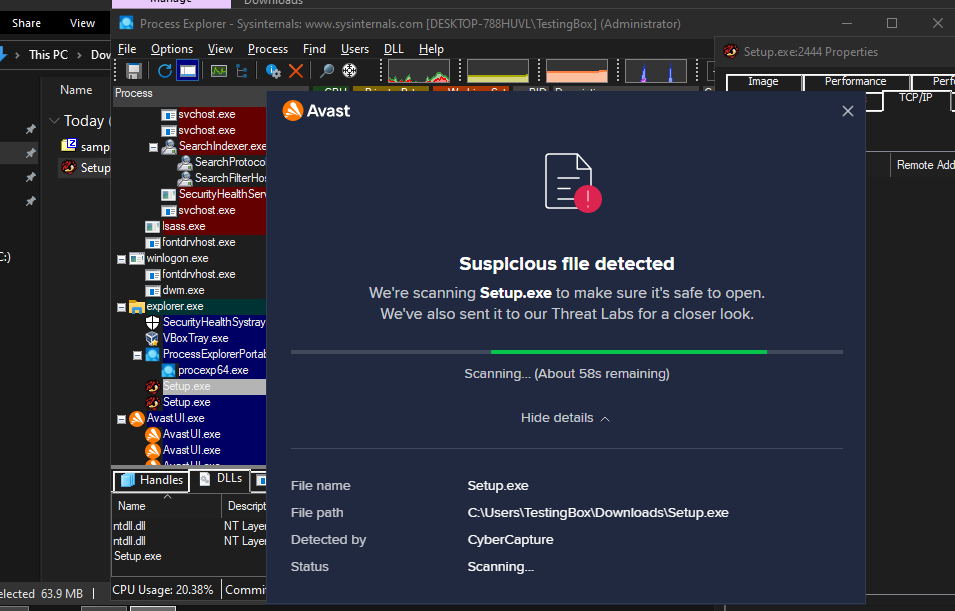Open the System Information graph icon

(x=219, y=71)
